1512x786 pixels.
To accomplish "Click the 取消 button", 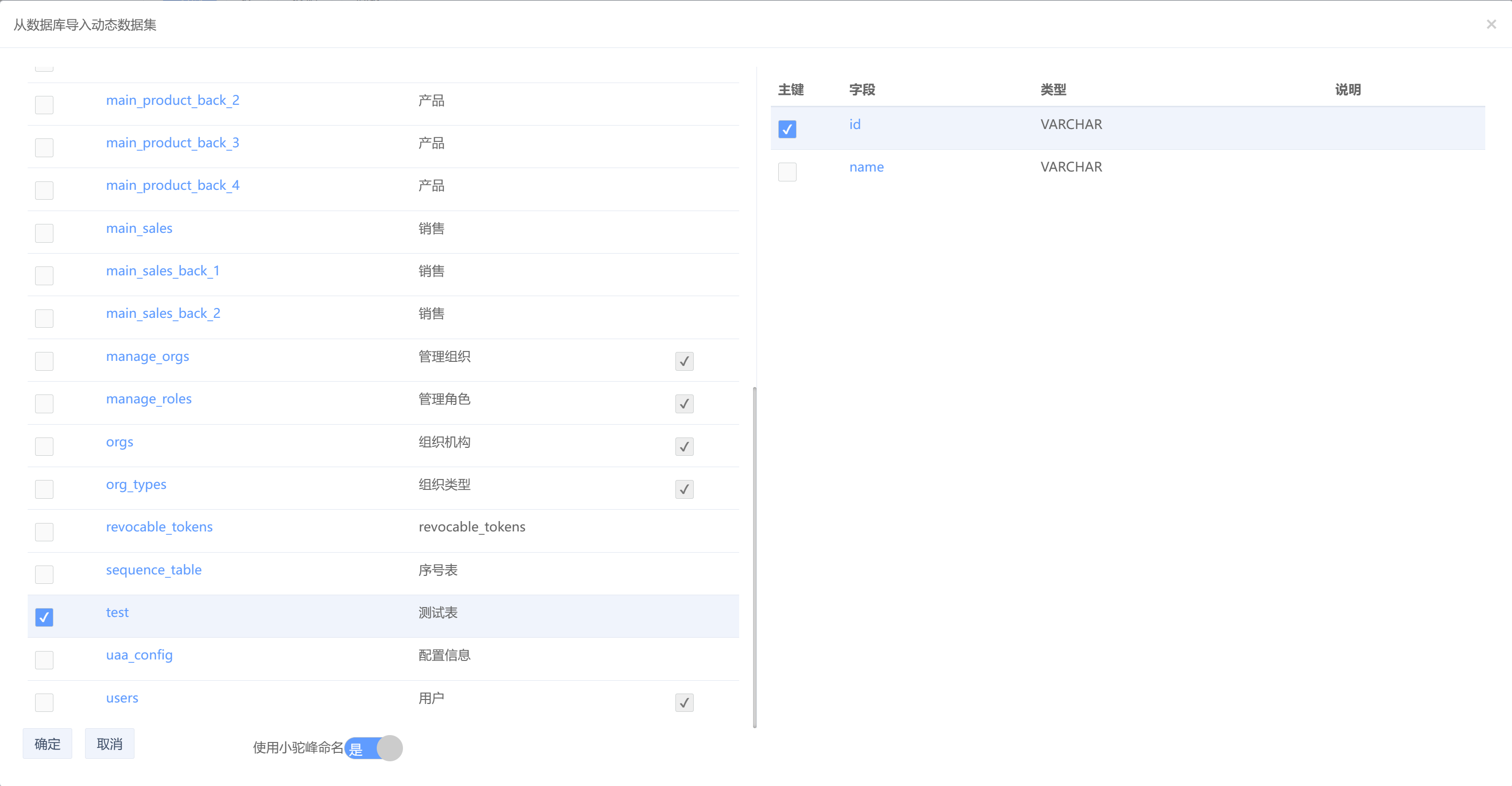I will (x=109, y=744).
